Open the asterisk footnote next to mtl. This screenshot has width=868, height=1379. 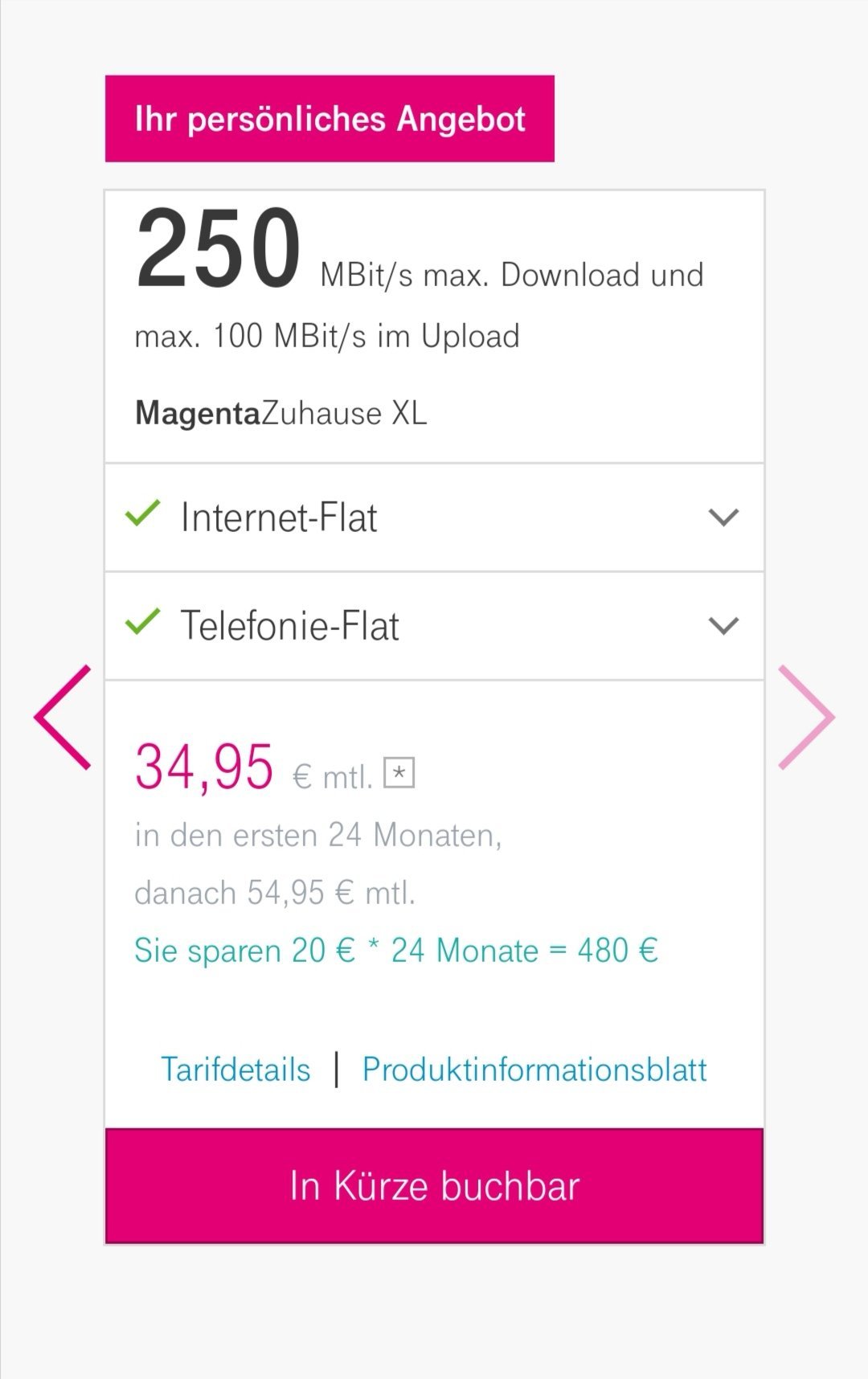[x=399, y=773]
